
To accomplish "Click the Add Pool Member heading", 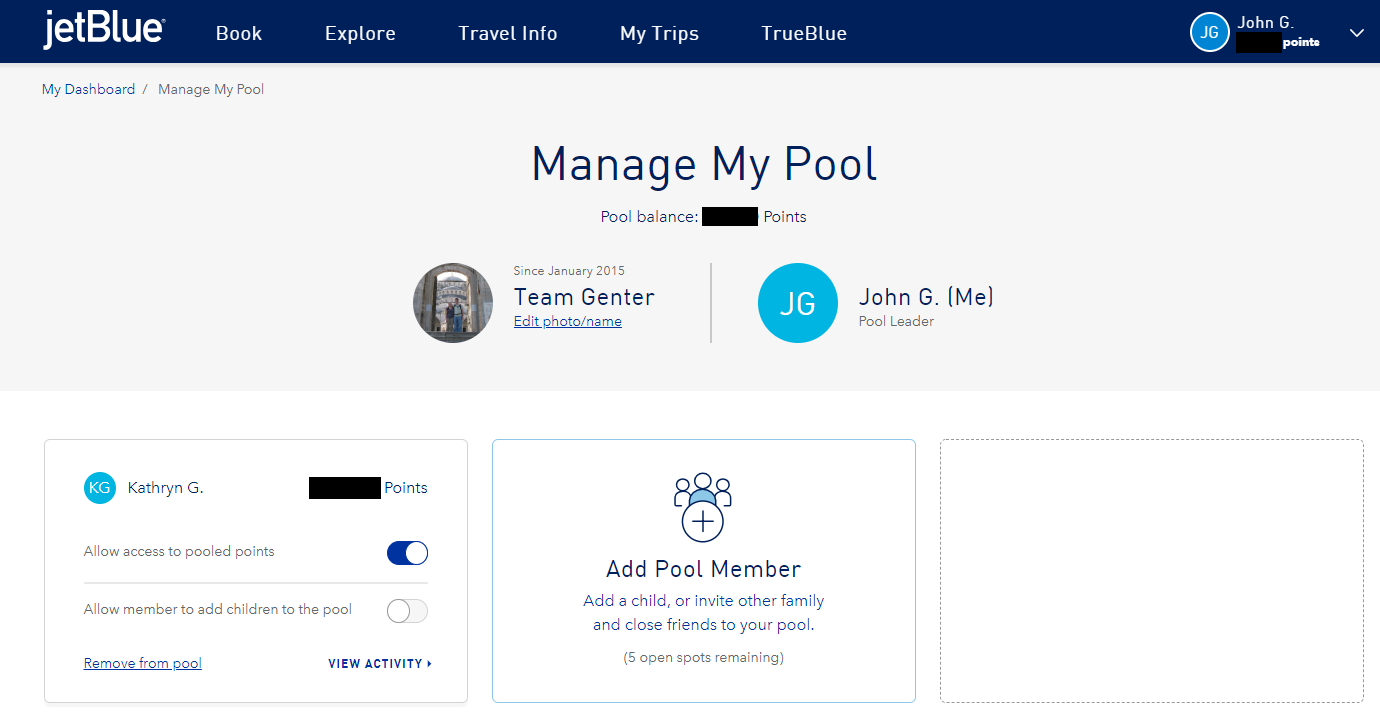I will [x=703, y=569].
